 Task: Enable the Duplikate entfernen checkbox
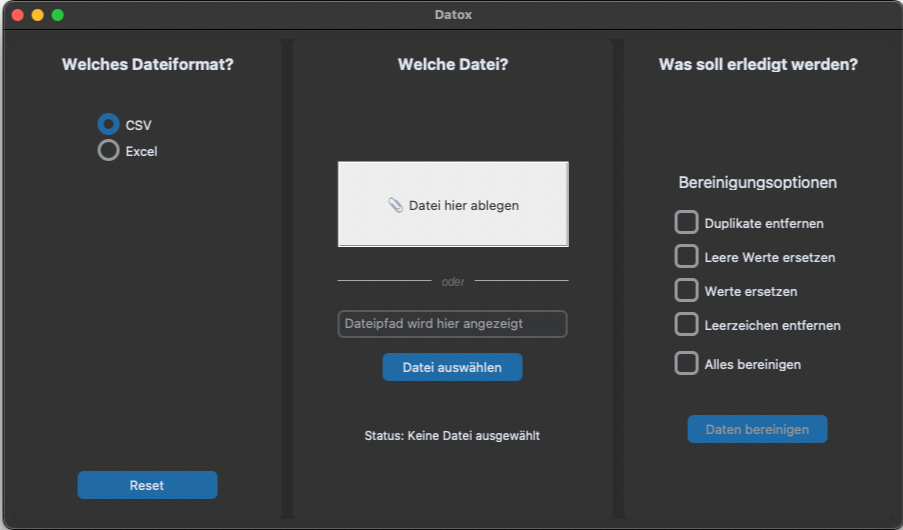(x=686, y=222)
